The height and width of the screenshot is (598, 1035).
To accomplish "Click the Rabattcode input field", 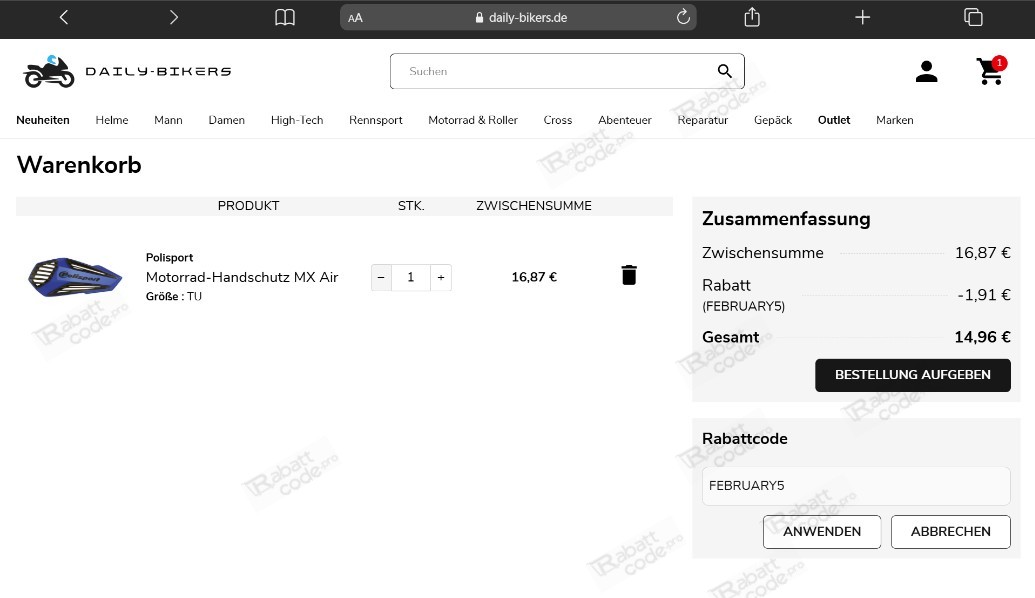I will click(x=855, y=485).
